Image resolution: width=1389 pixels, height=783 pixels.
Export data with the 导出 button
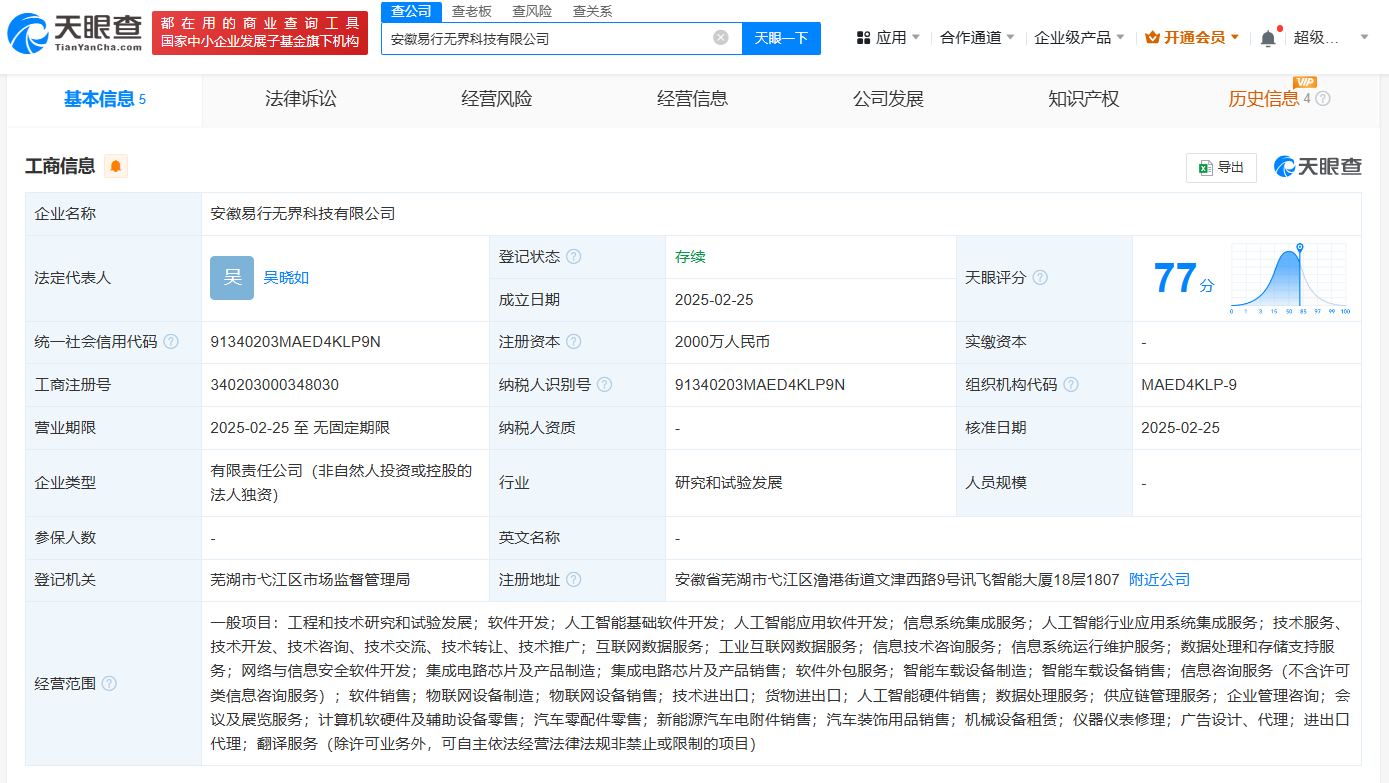point(1221,167)
